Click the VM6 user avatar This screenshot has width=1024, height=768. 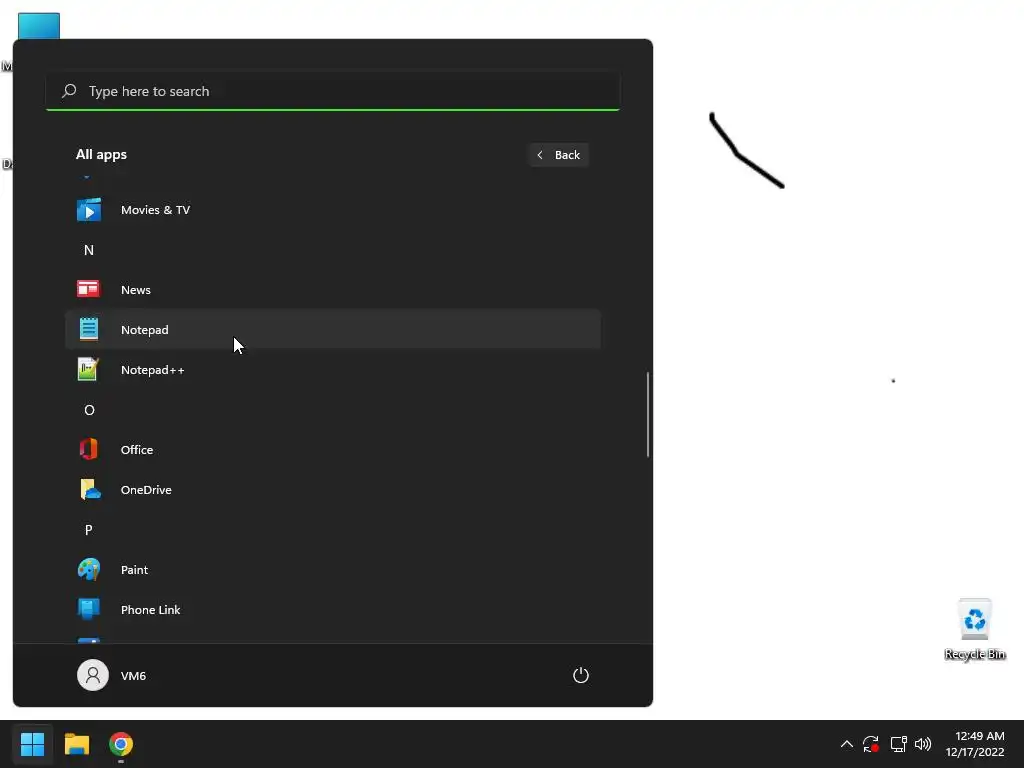[93, 675]
